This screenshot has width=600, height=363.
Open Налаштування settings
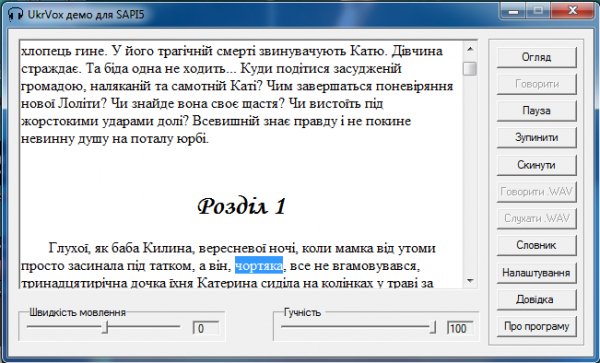[x=536, y=273]
